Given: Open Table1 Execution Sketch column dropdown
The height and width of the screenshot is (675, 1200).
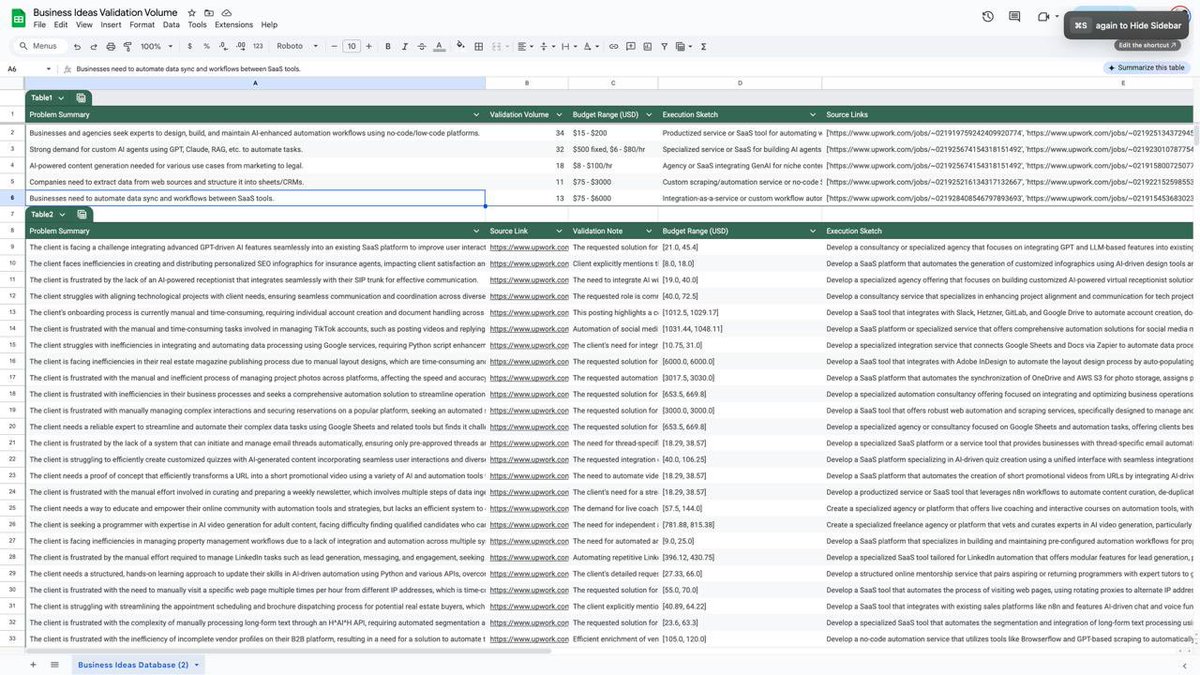Looking at the screenshot, I should [x=813, y=114].
